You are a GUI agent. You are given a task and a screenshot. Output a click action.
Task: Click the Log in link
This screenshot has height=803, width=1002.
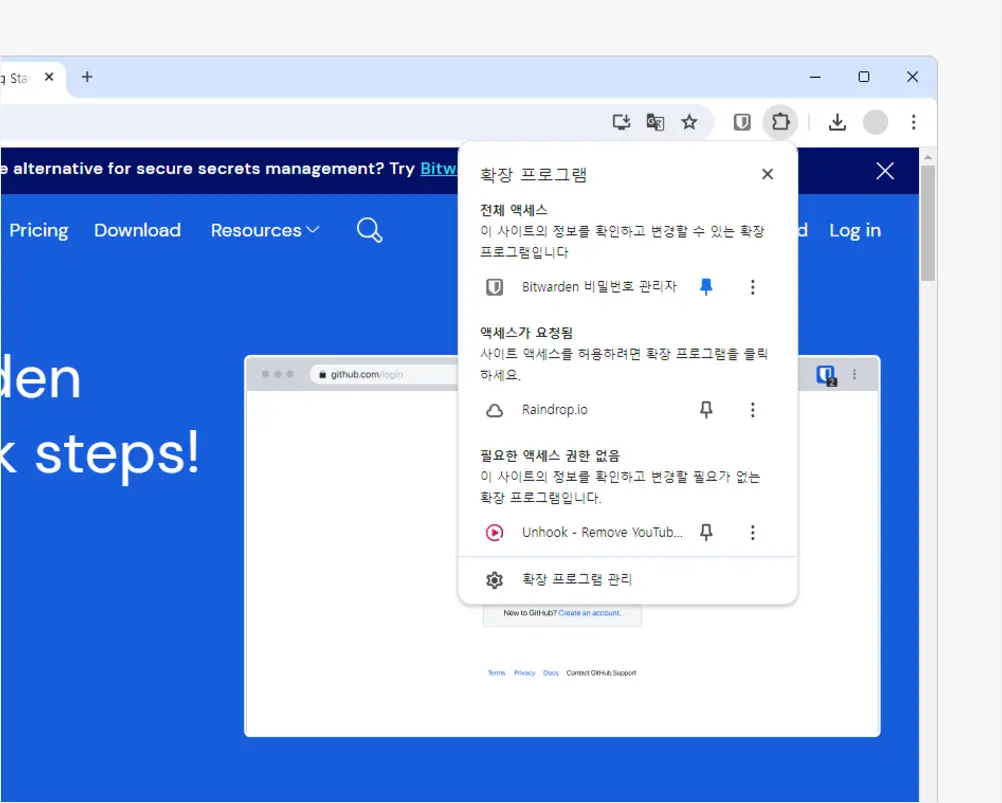[855, 231]
